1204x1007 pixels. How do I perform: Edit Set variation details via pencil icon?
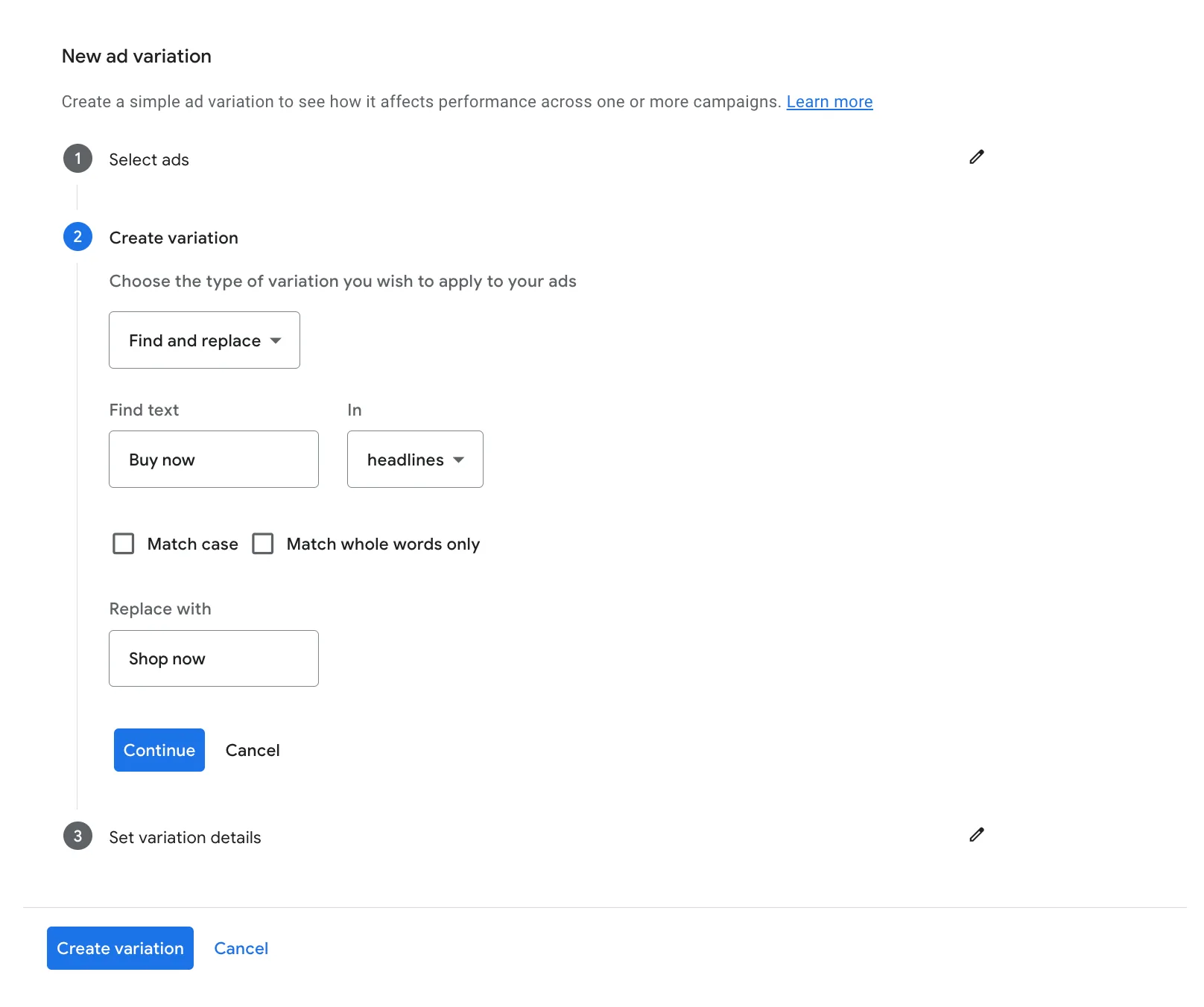976,835
